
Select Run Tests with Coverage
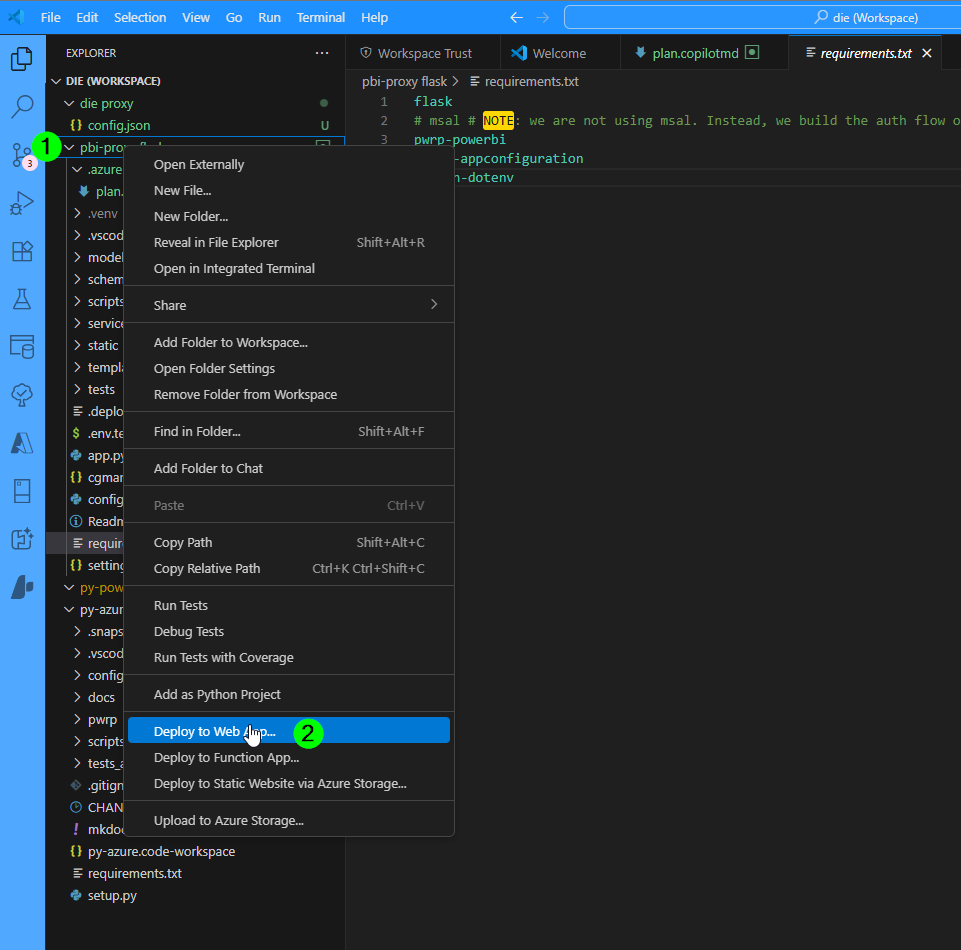point(289,657)
